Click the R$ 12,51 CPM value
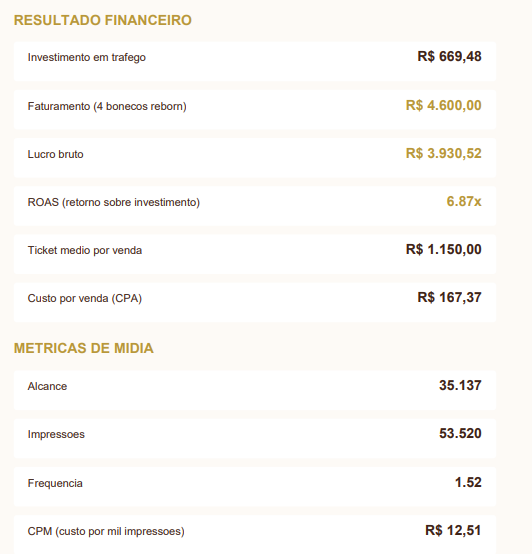This screenshot has width=532, height=554. pyautogui.click(x=453, y=530)
